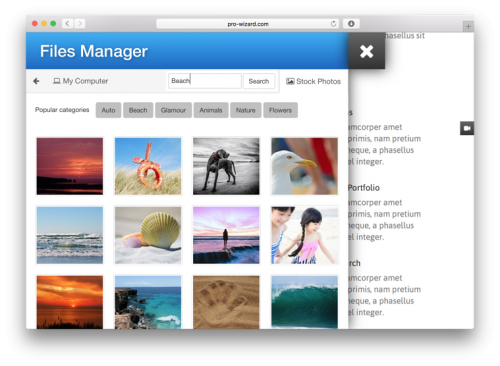Image resolution: width=500 pixels, height=366 pixels.
Task: Pick the orange sunset with sun on horizon photo
Action: [x=70, y=302]
